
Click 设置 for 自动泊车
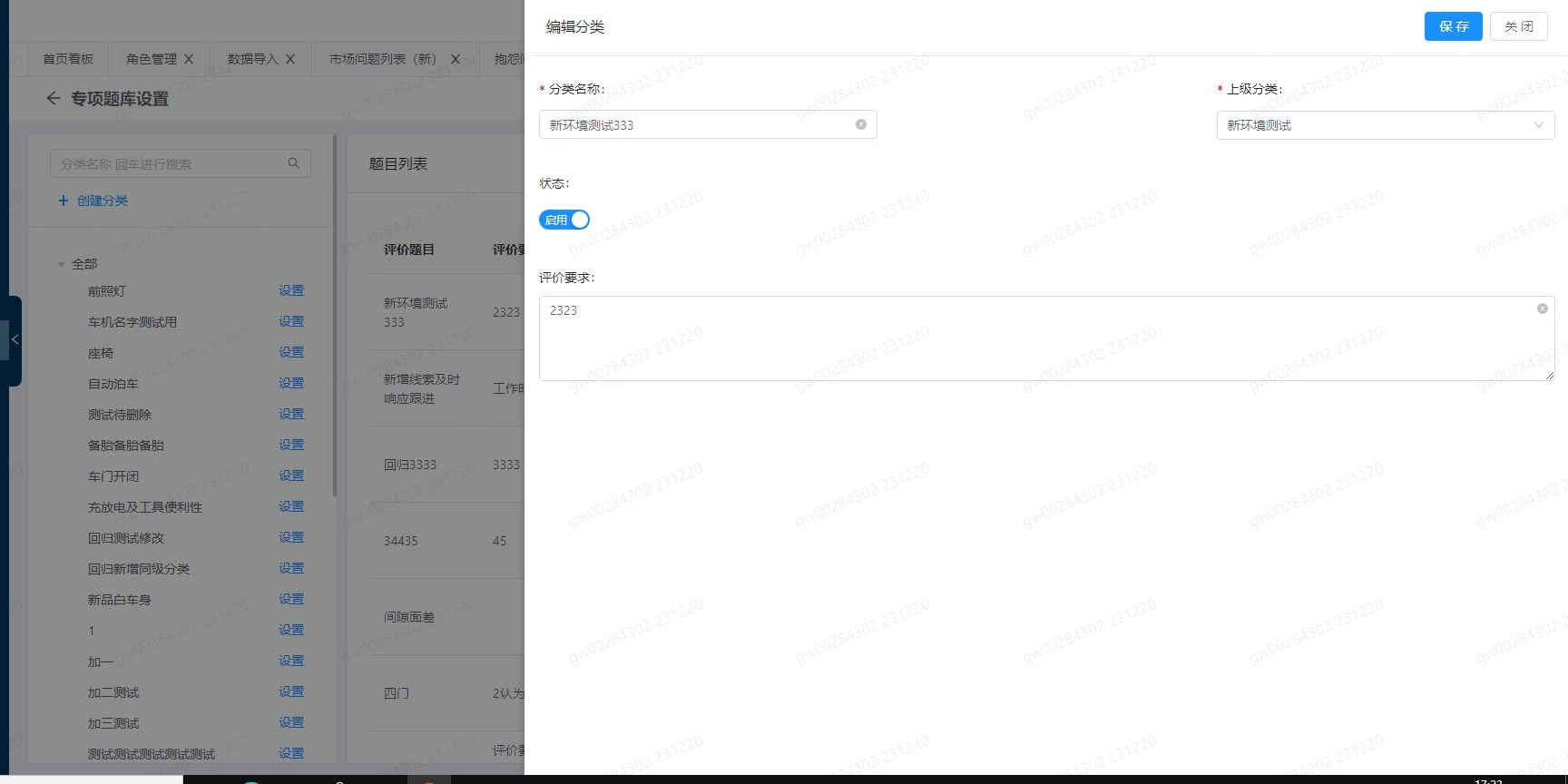[291, 383]
